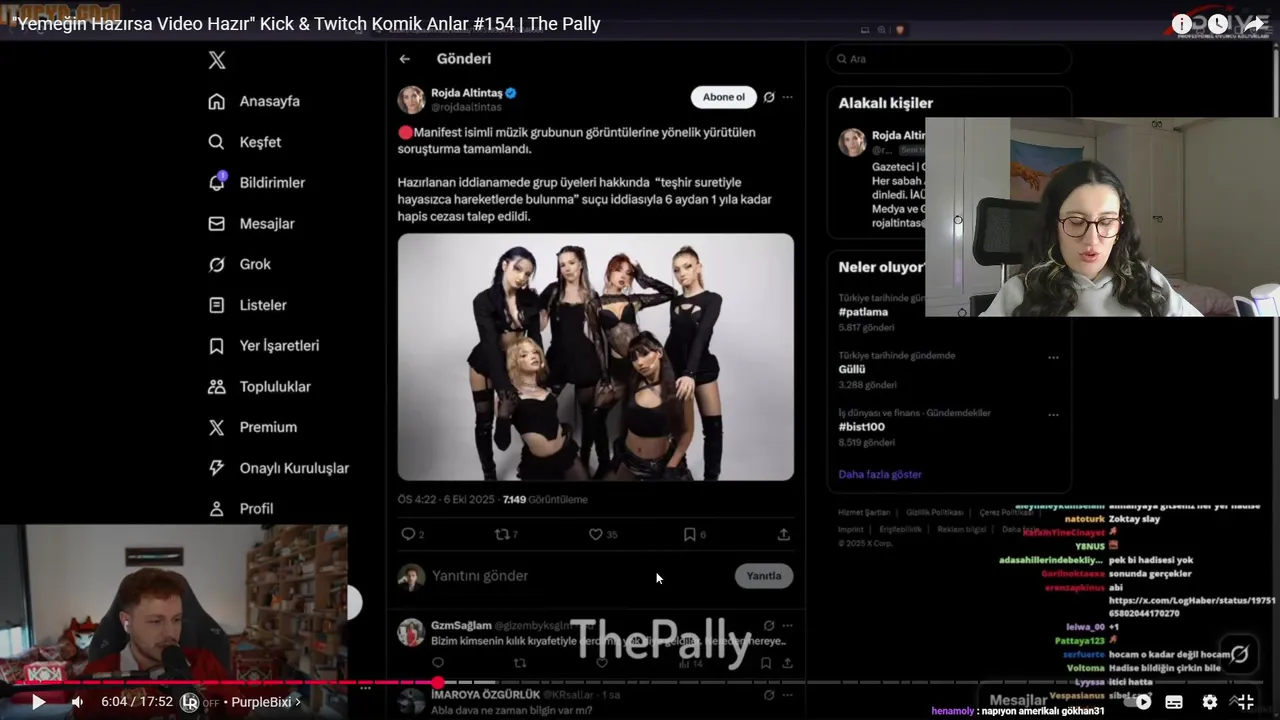The image size is (1280, 720).
Task: Open the #bist100 trend
Action: coord(862,427)
